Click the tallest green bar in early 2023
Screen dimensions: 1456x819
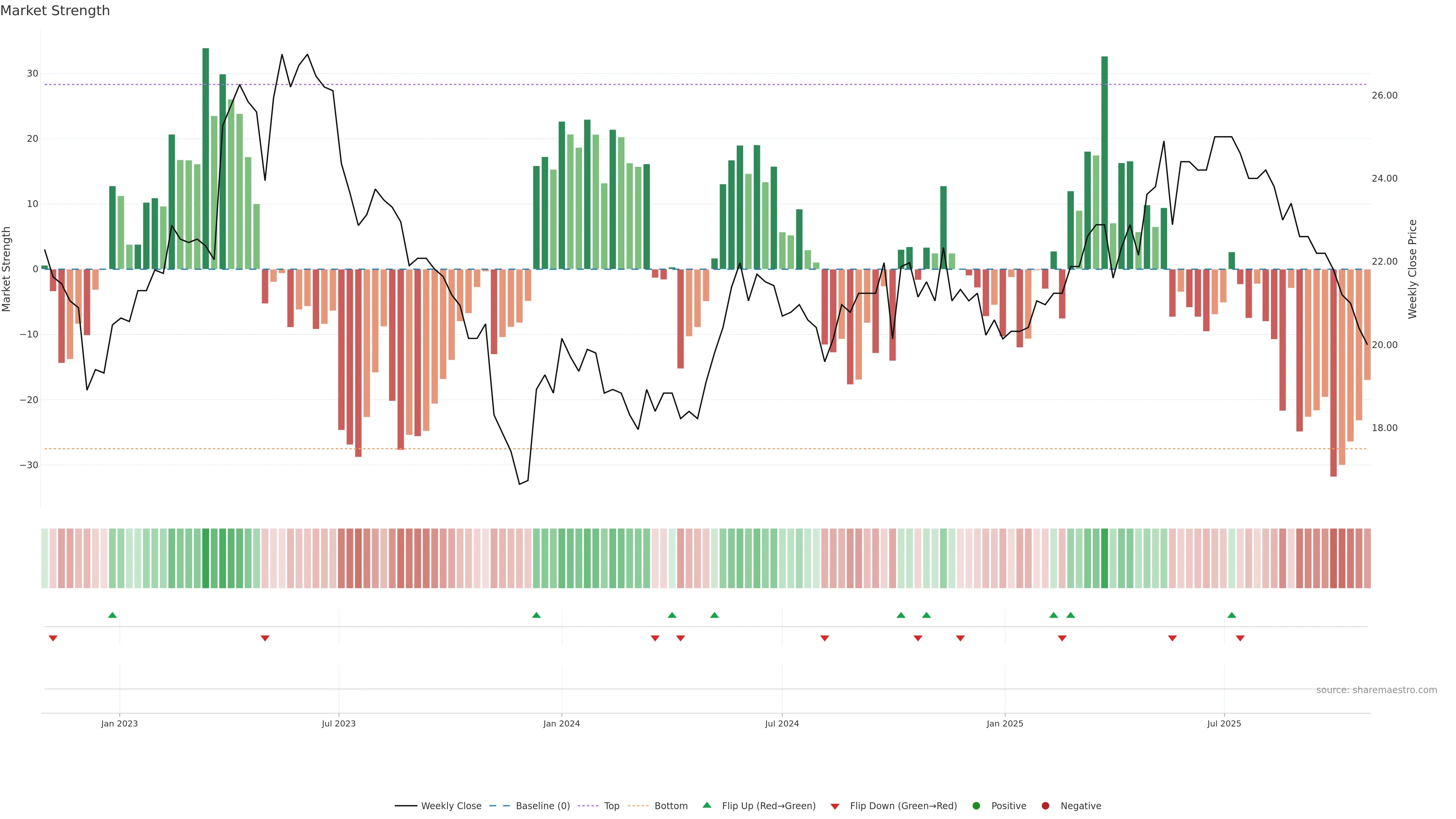(x=206, y=158)
